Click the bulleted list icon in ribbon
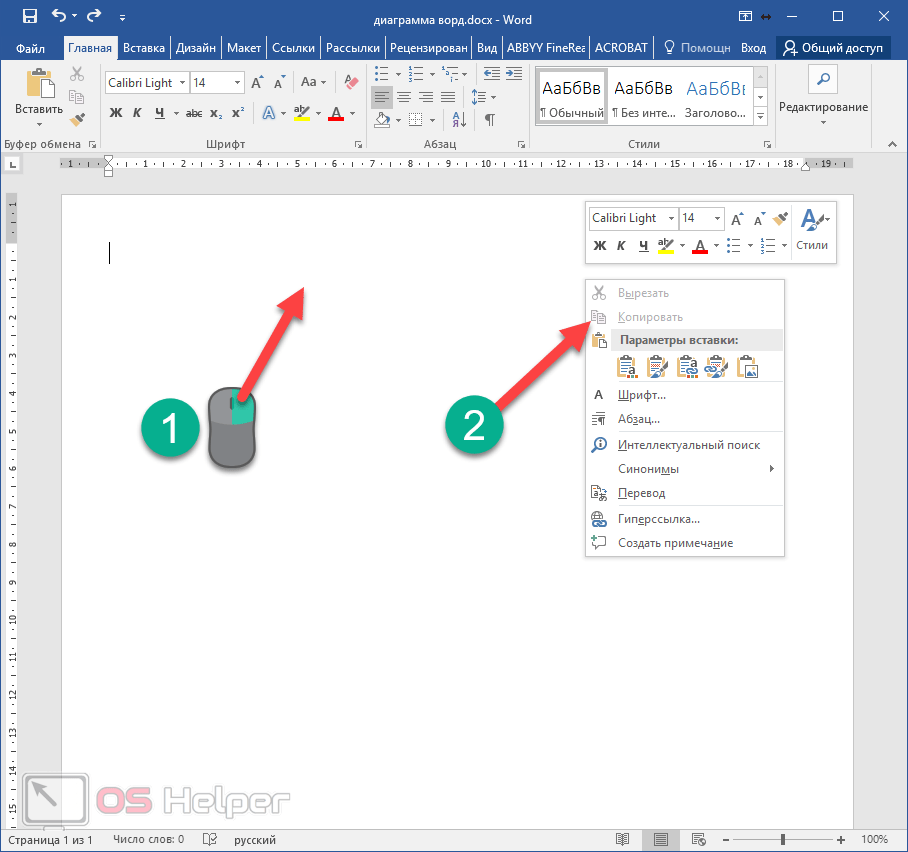908x852 pixels. pyautogui.click(x=381, y=73)
